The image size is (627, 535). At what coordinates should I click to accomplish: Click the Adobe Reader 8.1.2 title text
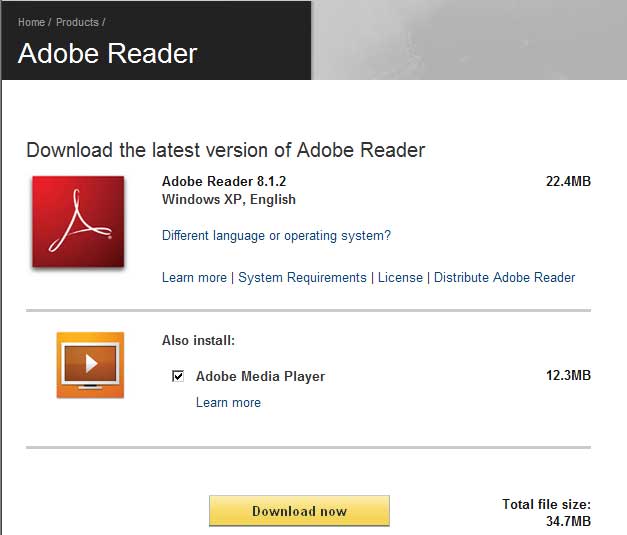click(x=224, y=182)
